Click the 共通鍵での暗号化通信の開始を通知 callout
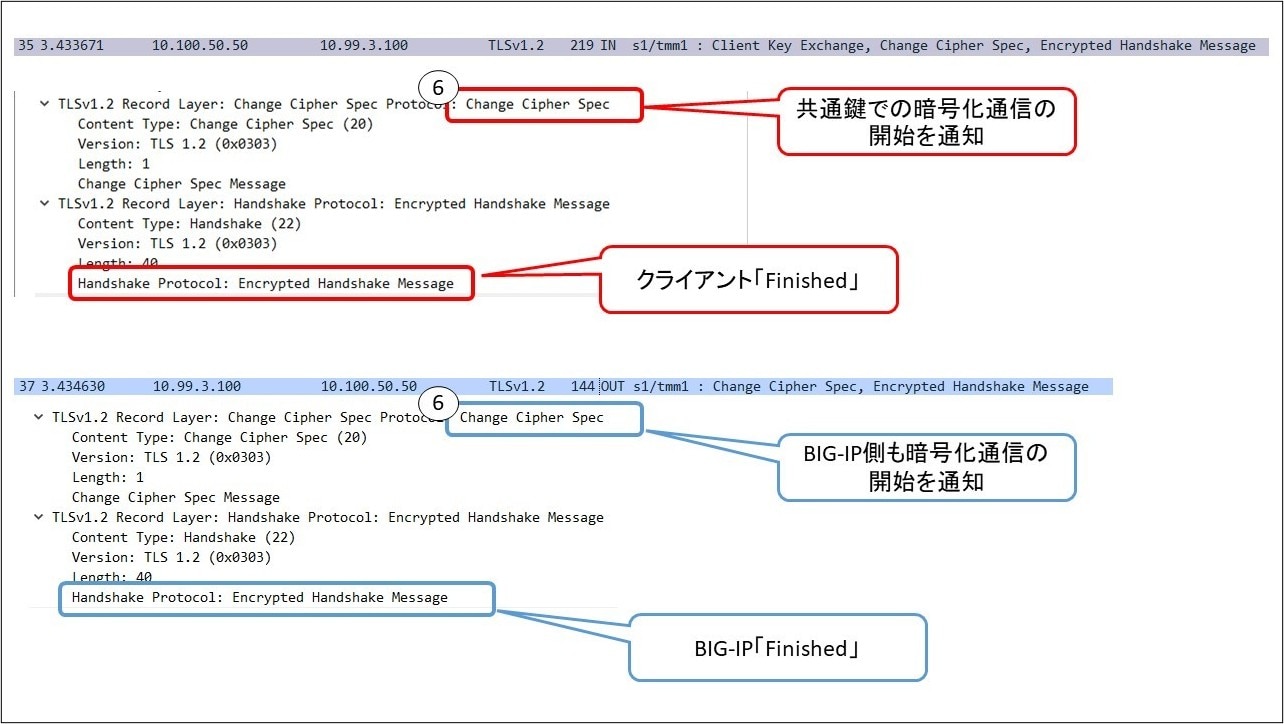Viewport: 1284px width, 724px height. [x=925, y=121]
